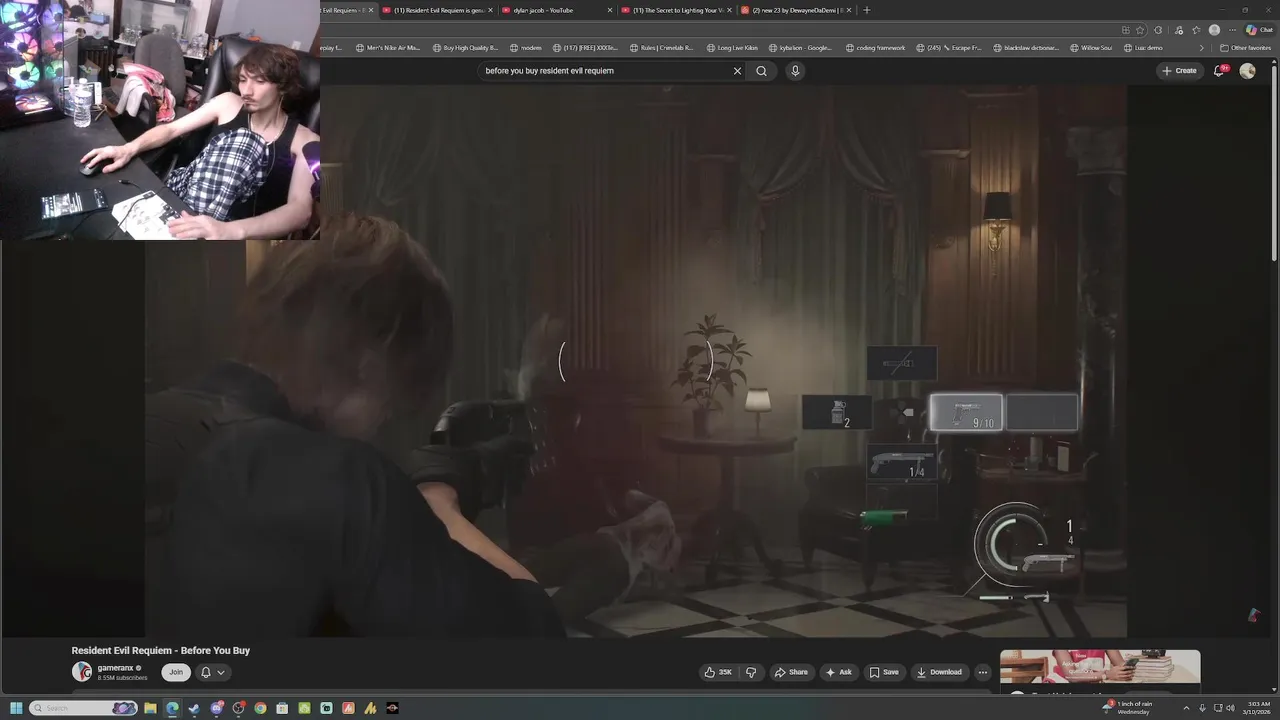This screenshot has width=1280, height=720.
Task: Switch to 'new 23 by DewayneDaDemi' tab
Action: pos(797,10)
